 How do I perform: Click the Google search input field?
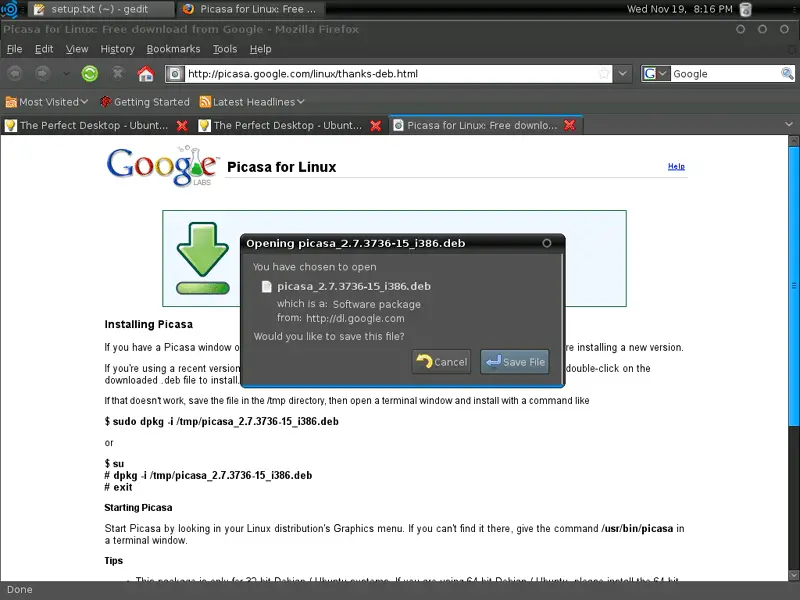point(725,74)
